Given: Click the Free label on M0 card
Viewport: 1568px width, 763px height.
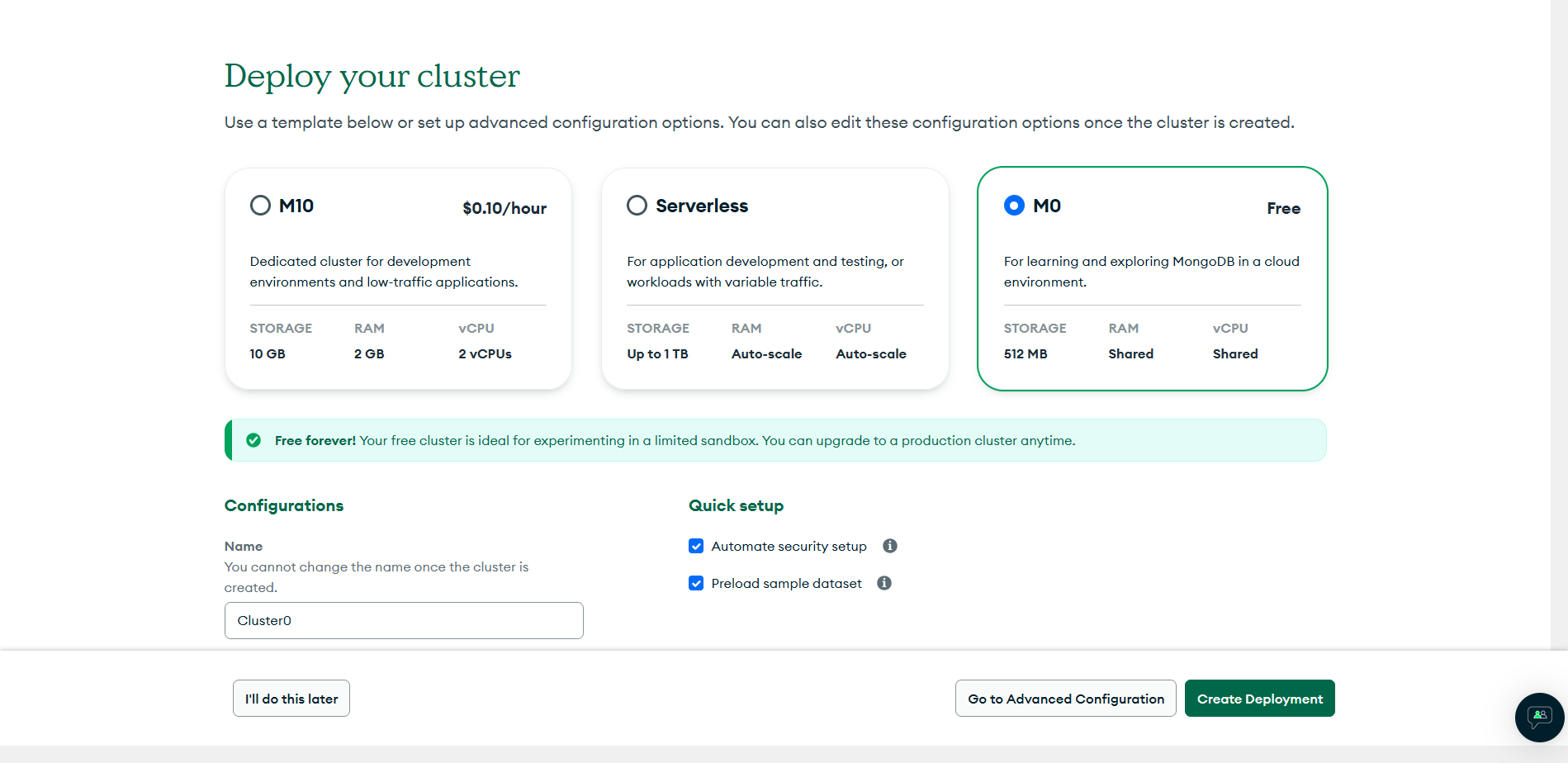Looking at the screenshot, I should point(1284,208).
